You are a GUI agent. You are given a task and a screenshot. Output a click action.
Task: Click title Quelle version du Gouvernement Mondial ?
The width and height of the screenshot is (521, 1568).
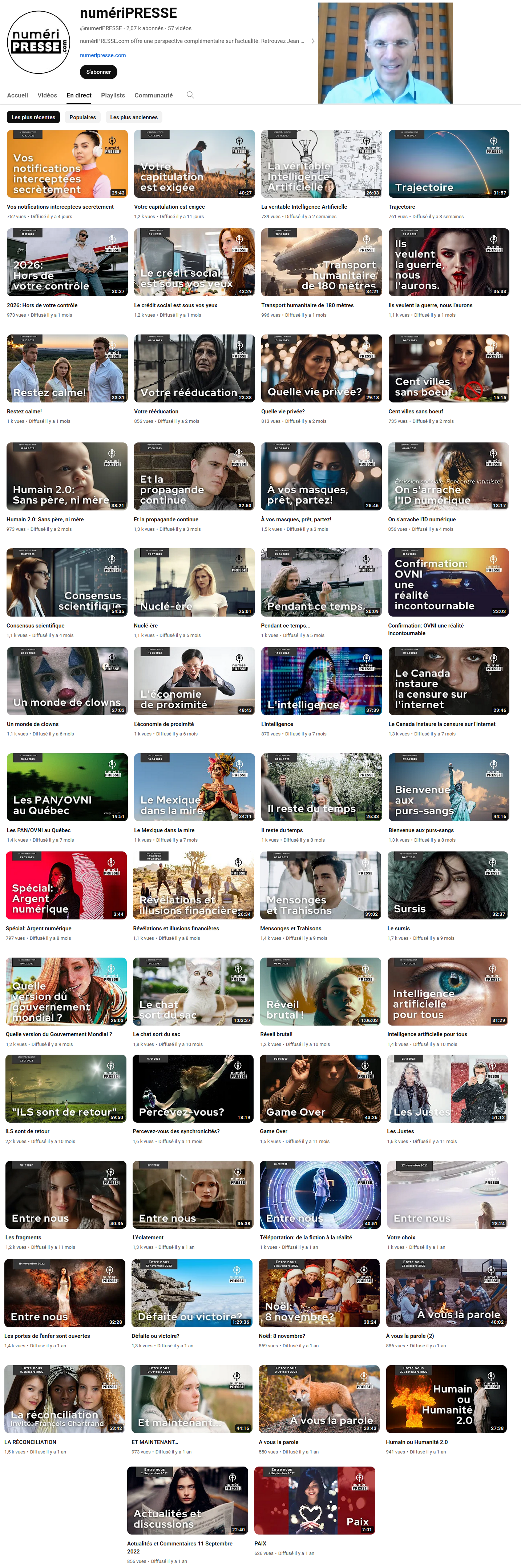pyautogui.click(x=58, y=1034)
